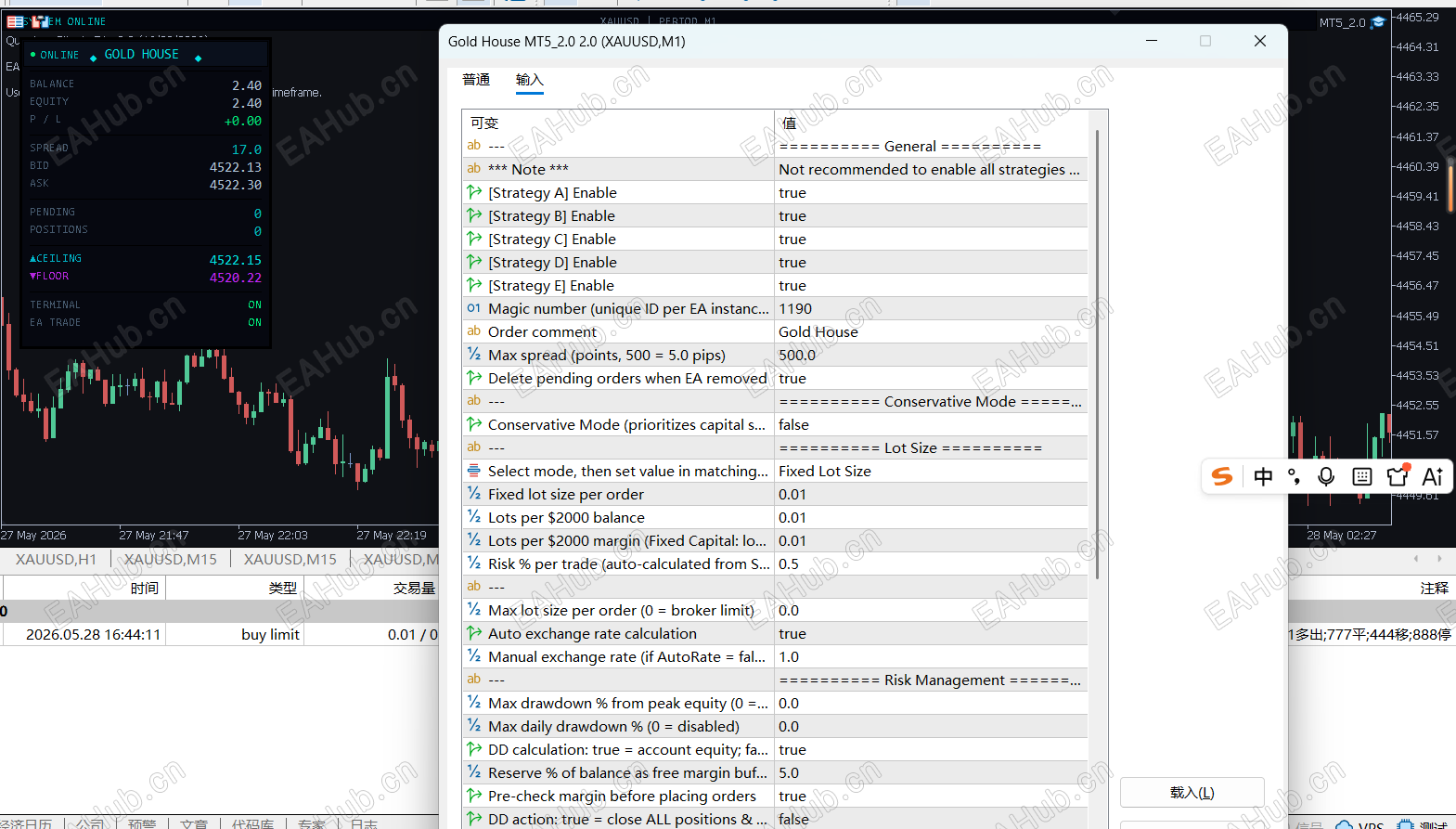
Task: Click the decimal icon beside Max spread
Action: pyautogui.click(x=474, y=355)
